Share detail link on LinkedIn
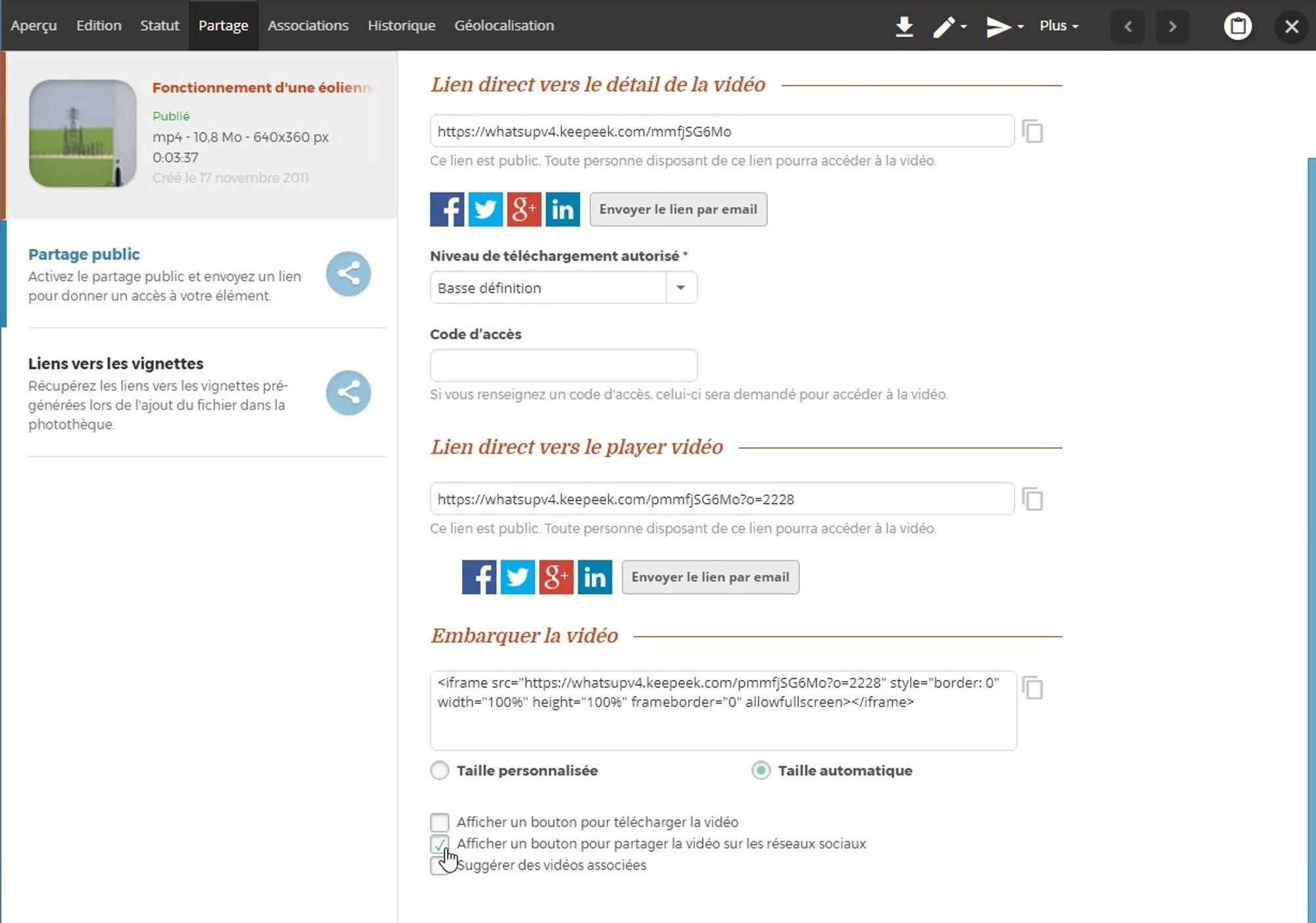Viewport: 1316px width, 923px height. pos(563,209)
